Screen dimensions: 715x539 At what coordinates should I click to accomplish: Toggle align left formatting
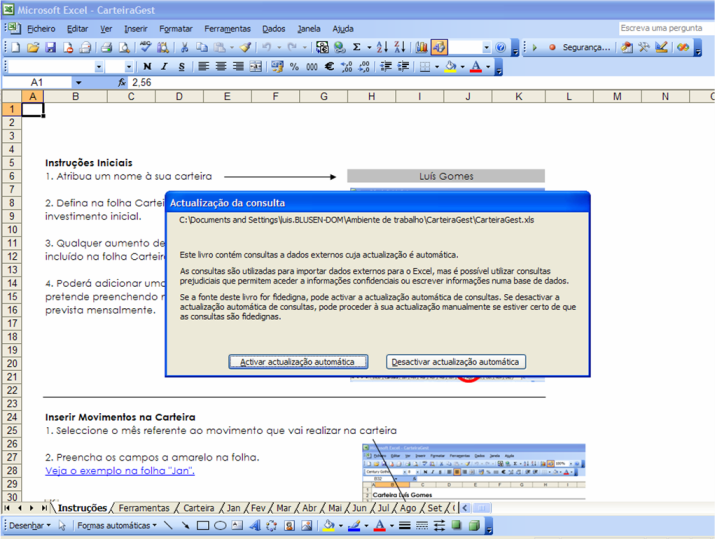pos(203,67)
